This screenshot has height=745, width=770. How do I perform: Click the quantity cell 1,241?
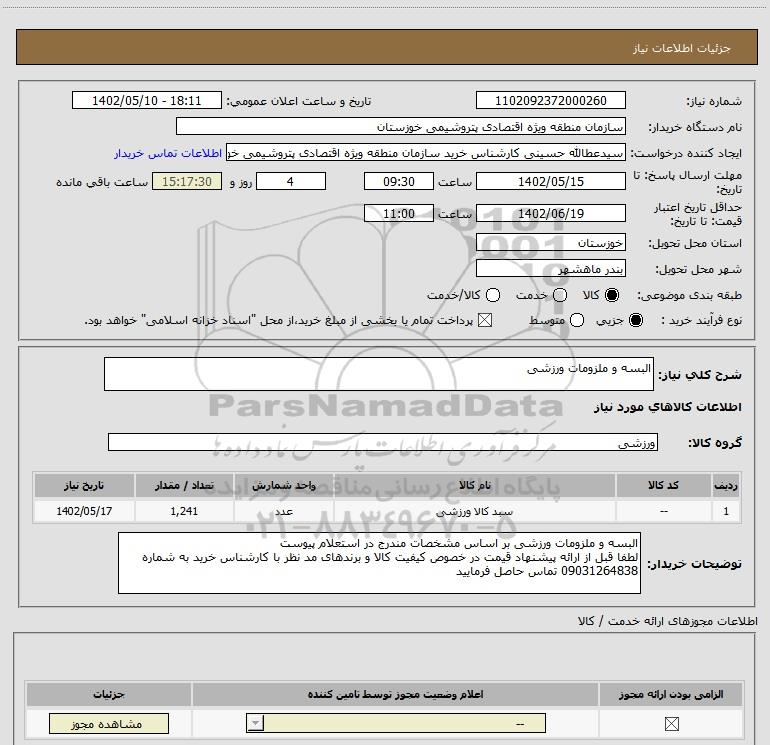[184, 511]
